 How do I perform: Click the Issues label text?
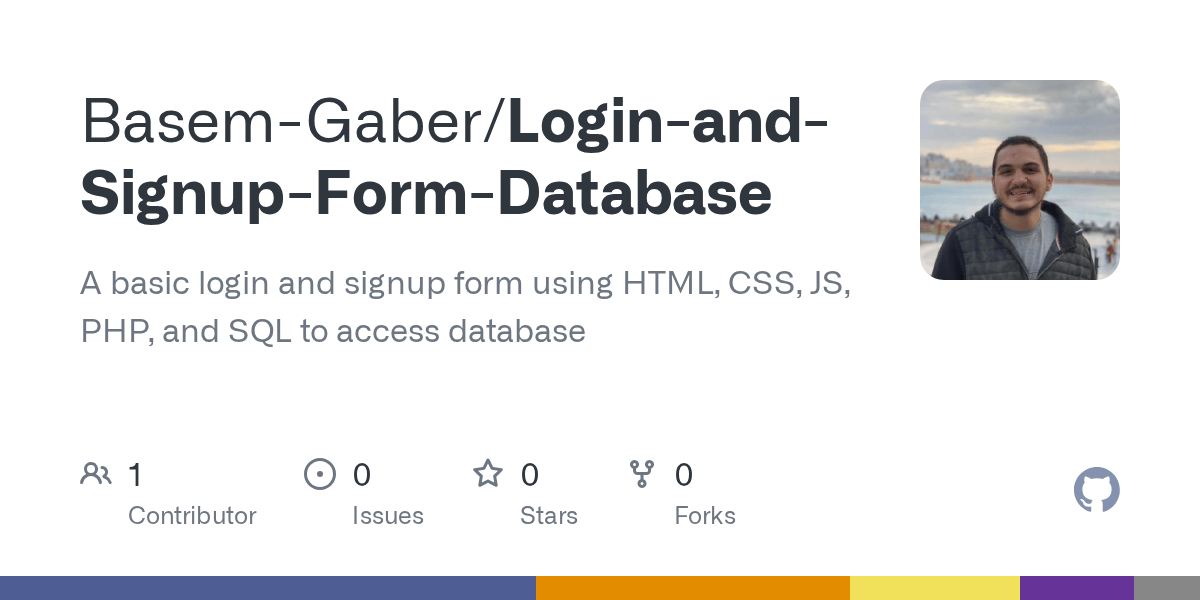[x=388, y=516]
